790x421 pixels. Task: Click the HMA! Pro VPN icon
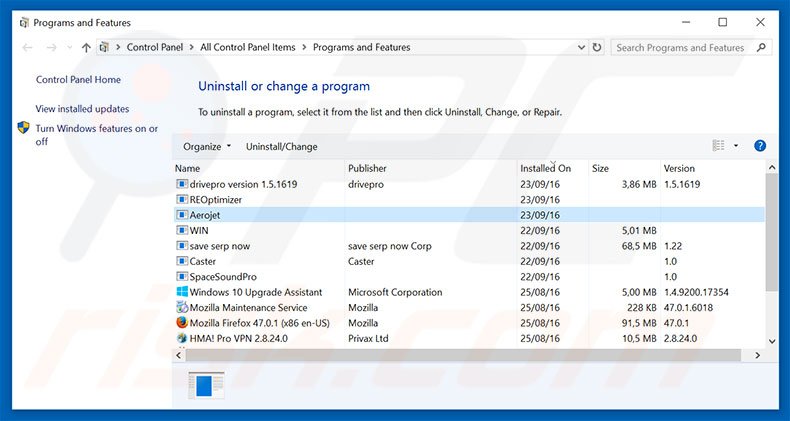pos(182,338)
